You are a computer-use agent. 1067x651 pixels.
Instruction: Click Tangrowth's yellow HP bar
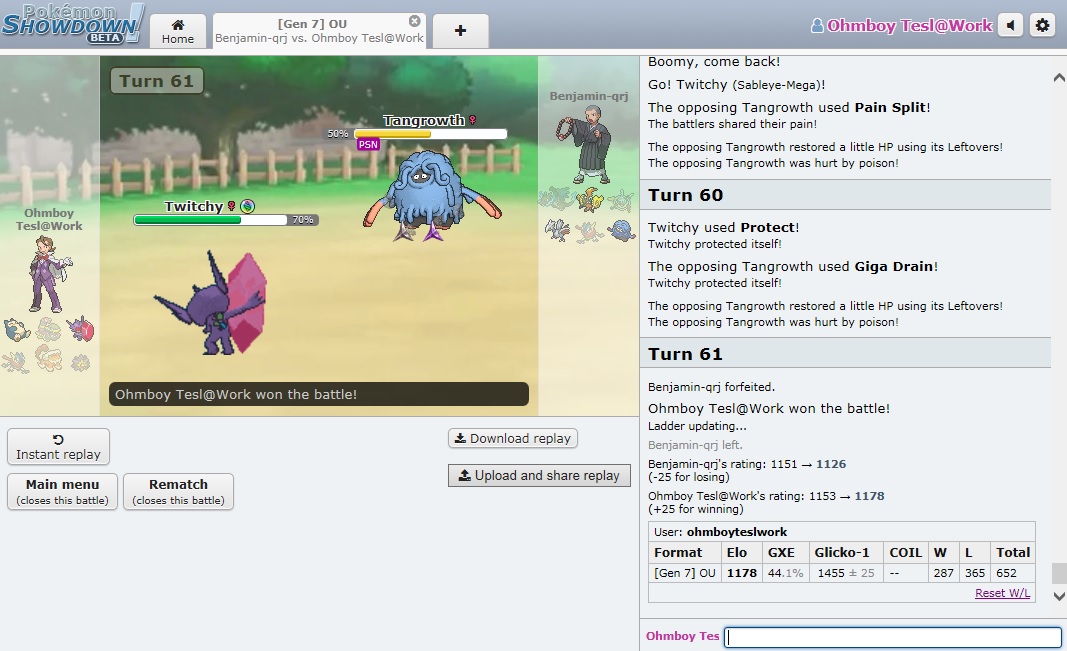430,134
